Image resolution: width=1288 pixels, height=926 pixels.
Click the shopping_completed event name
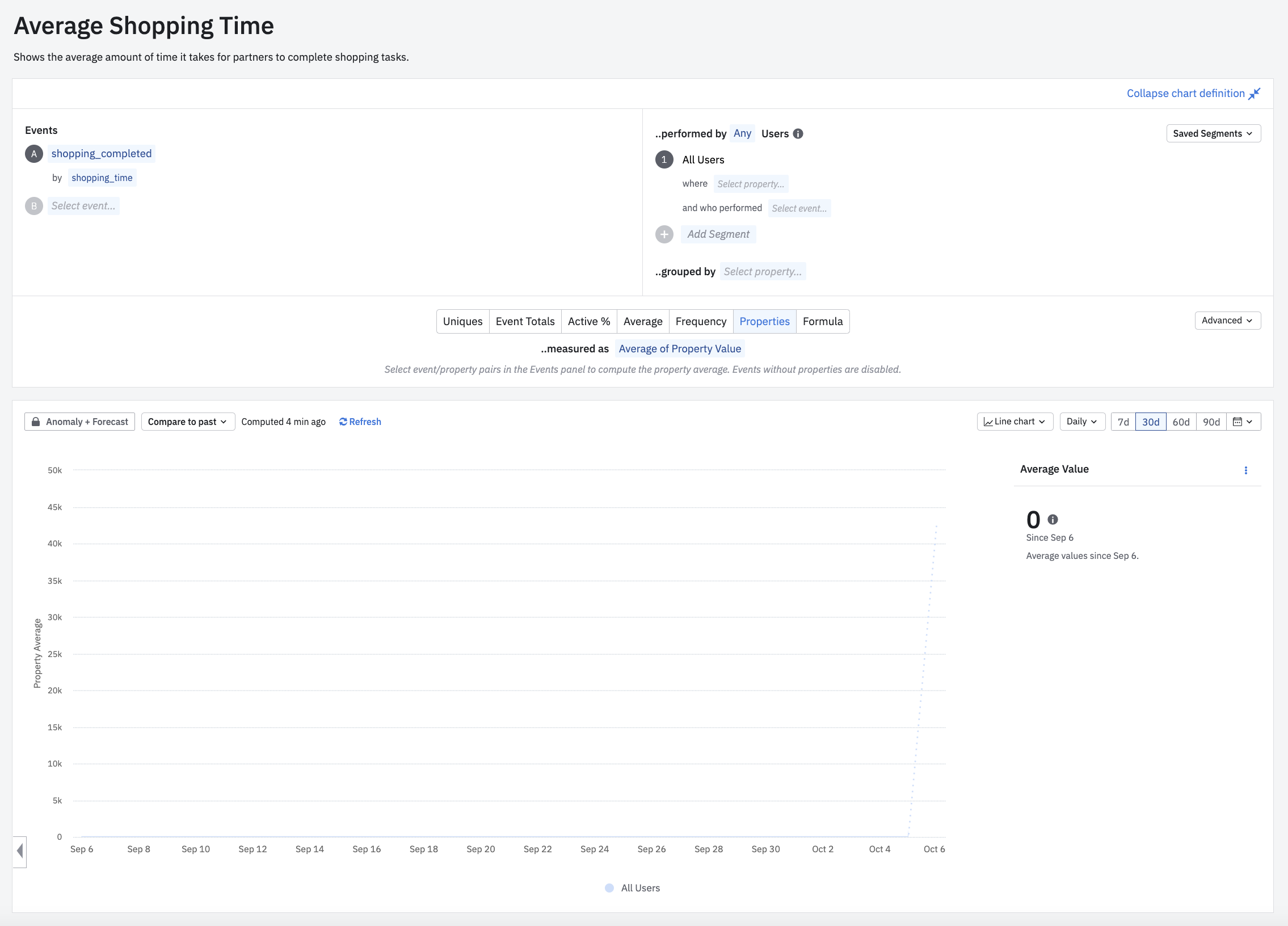pyautogui.click(x=101, y=154)
